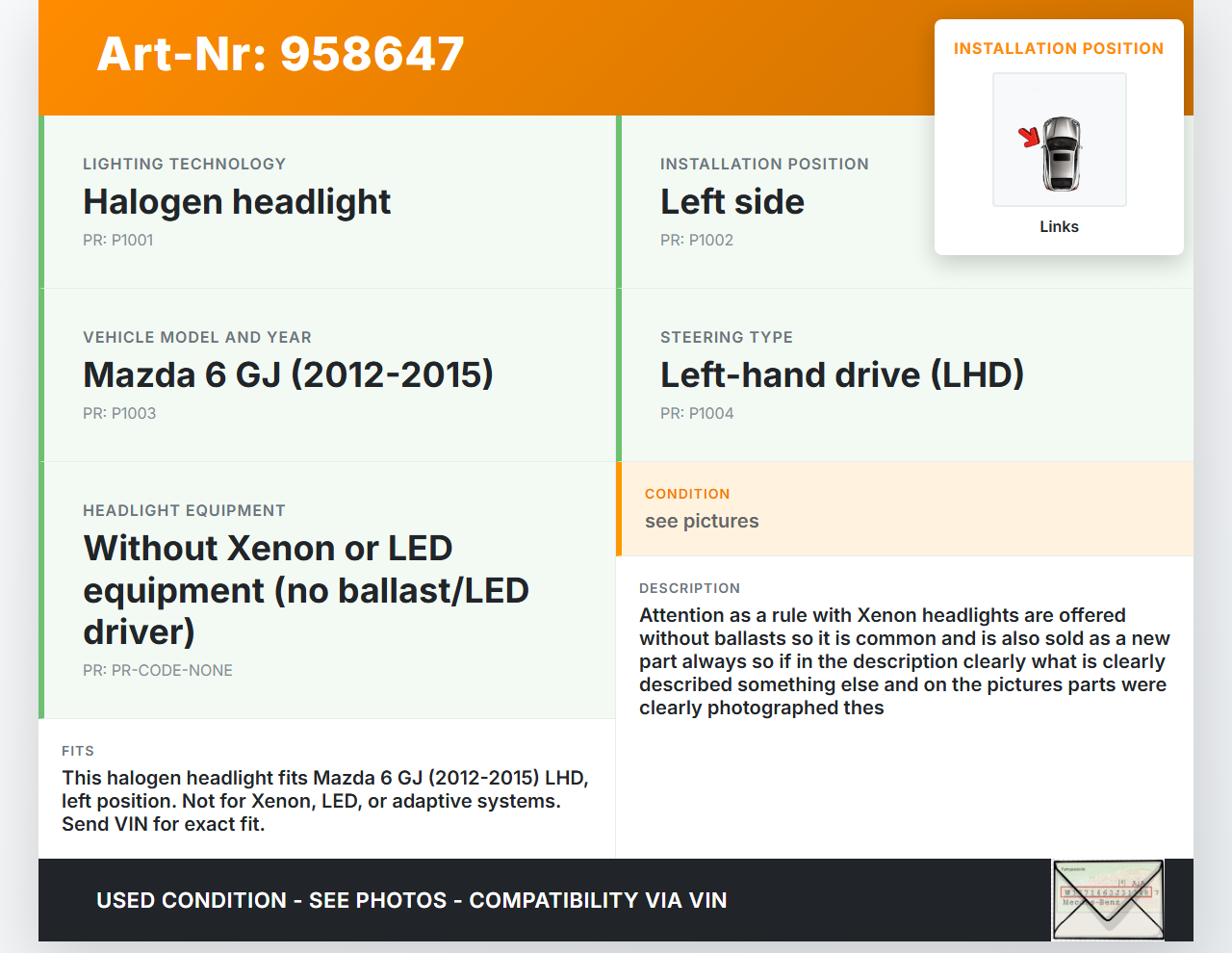Click the car installation position icon
Image resolution: width=1232 pixels, height=953 pixels.
point(1059,139)
